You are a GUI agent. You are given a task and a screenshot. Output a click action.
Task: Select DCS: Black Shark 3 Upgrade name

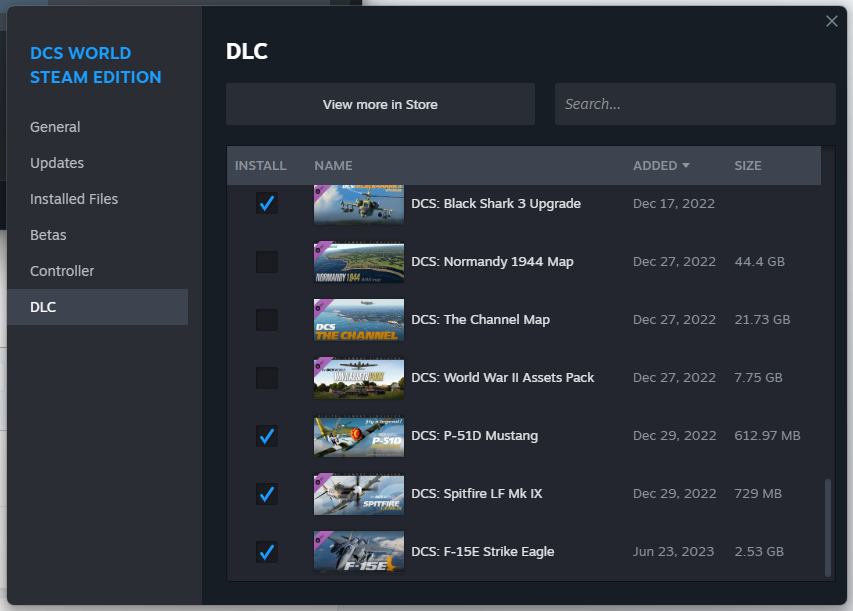click(x=496, y=203)
